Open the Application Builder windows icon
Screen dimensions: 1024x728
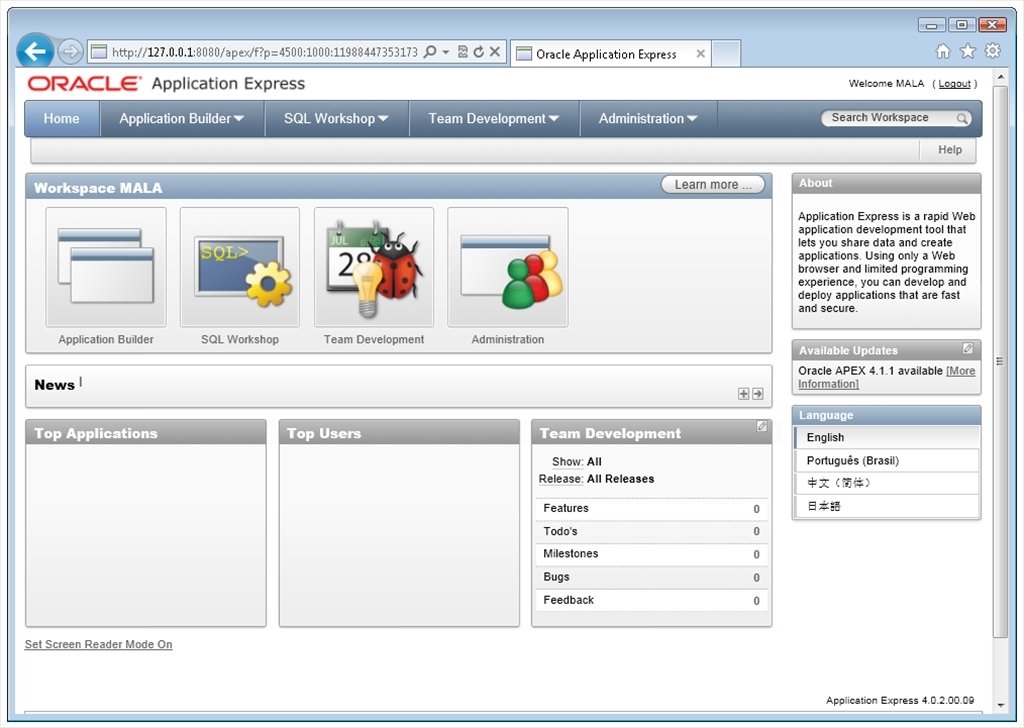pyautogui.click(x=106, y=267)
